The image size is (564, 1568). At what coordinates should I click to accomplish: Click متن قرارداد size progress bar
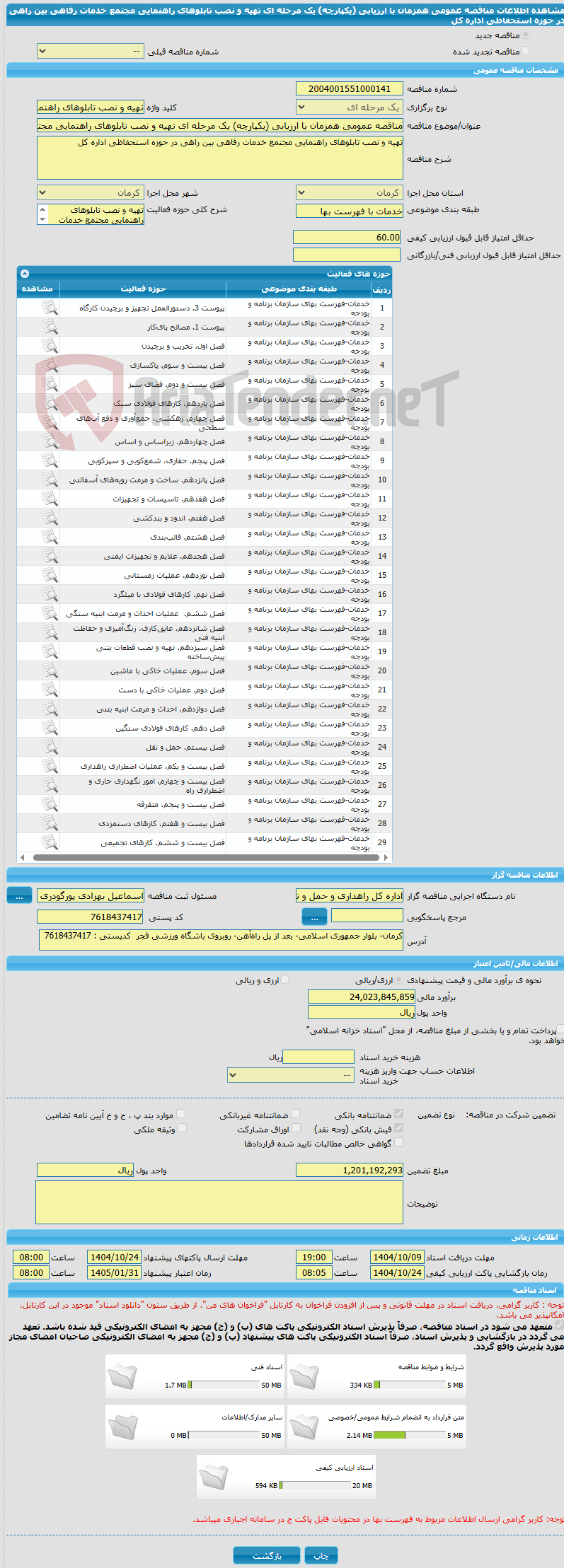click(409, 1435)
